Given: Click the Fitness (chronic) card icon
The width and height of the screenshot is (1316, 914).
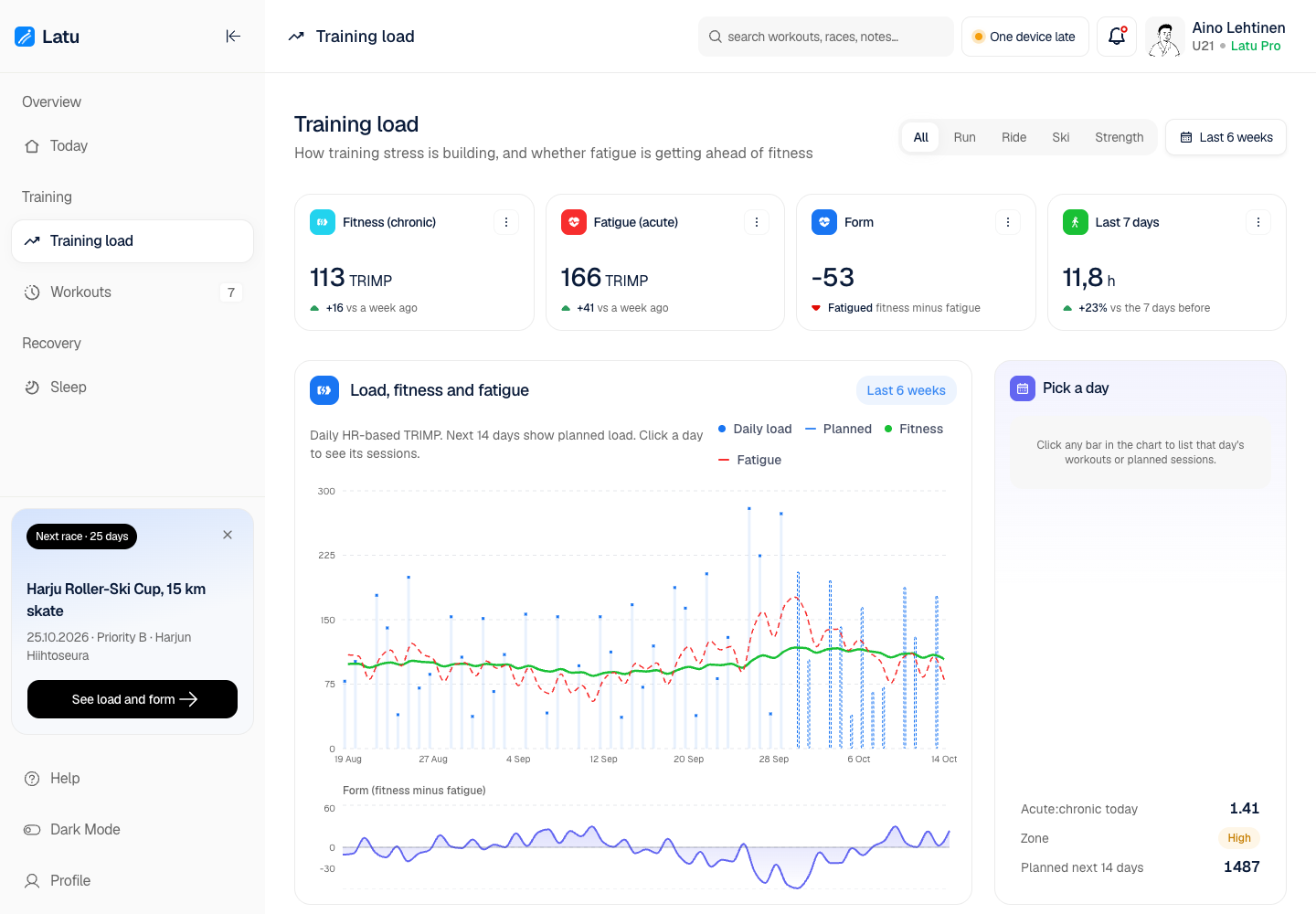Looking at the screenshot, I should pyautogui.click(x=323, y=222).
